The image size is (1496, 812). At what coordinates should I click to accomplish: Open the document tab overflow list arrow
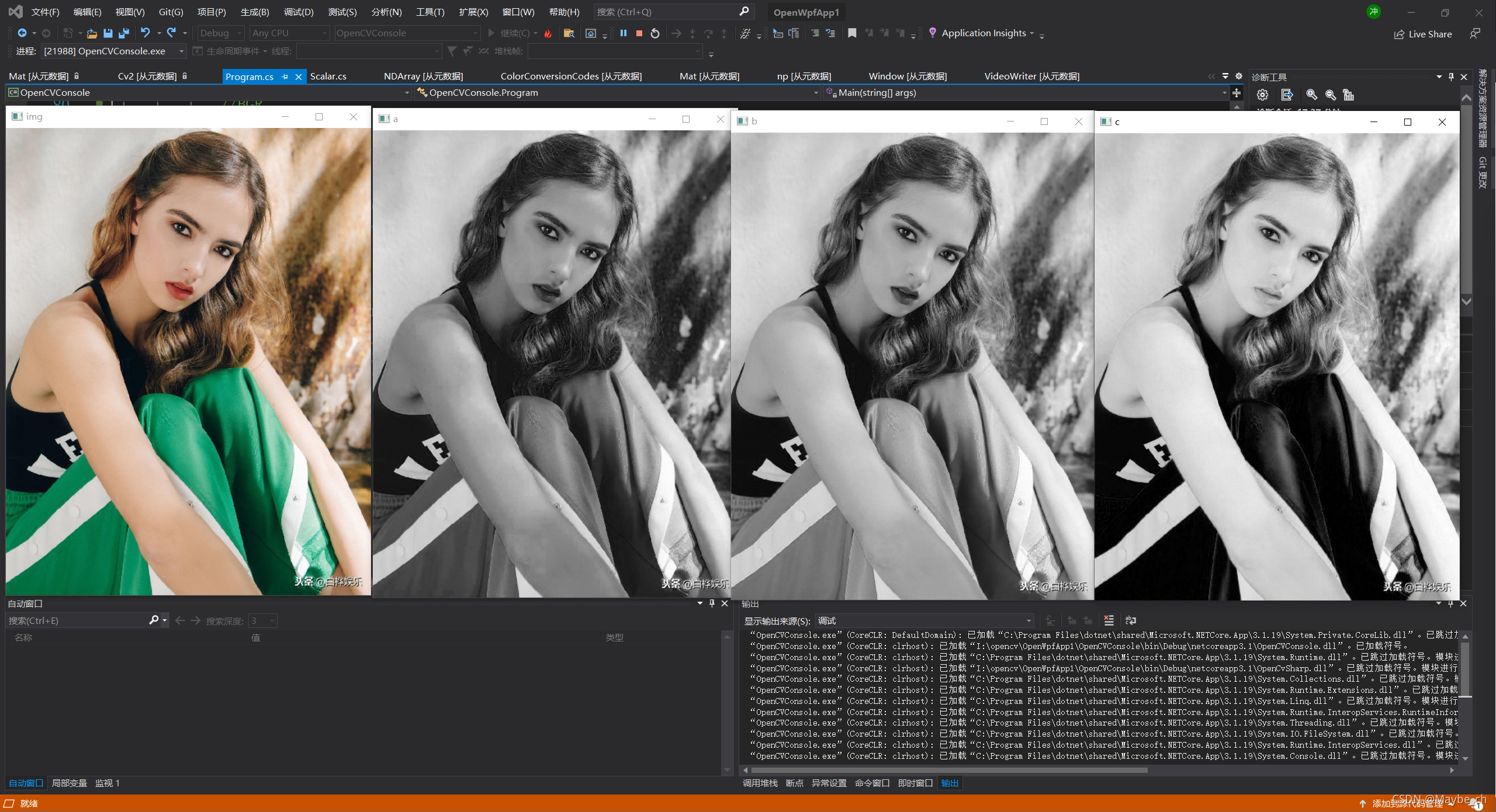(x=1225, y=77)
